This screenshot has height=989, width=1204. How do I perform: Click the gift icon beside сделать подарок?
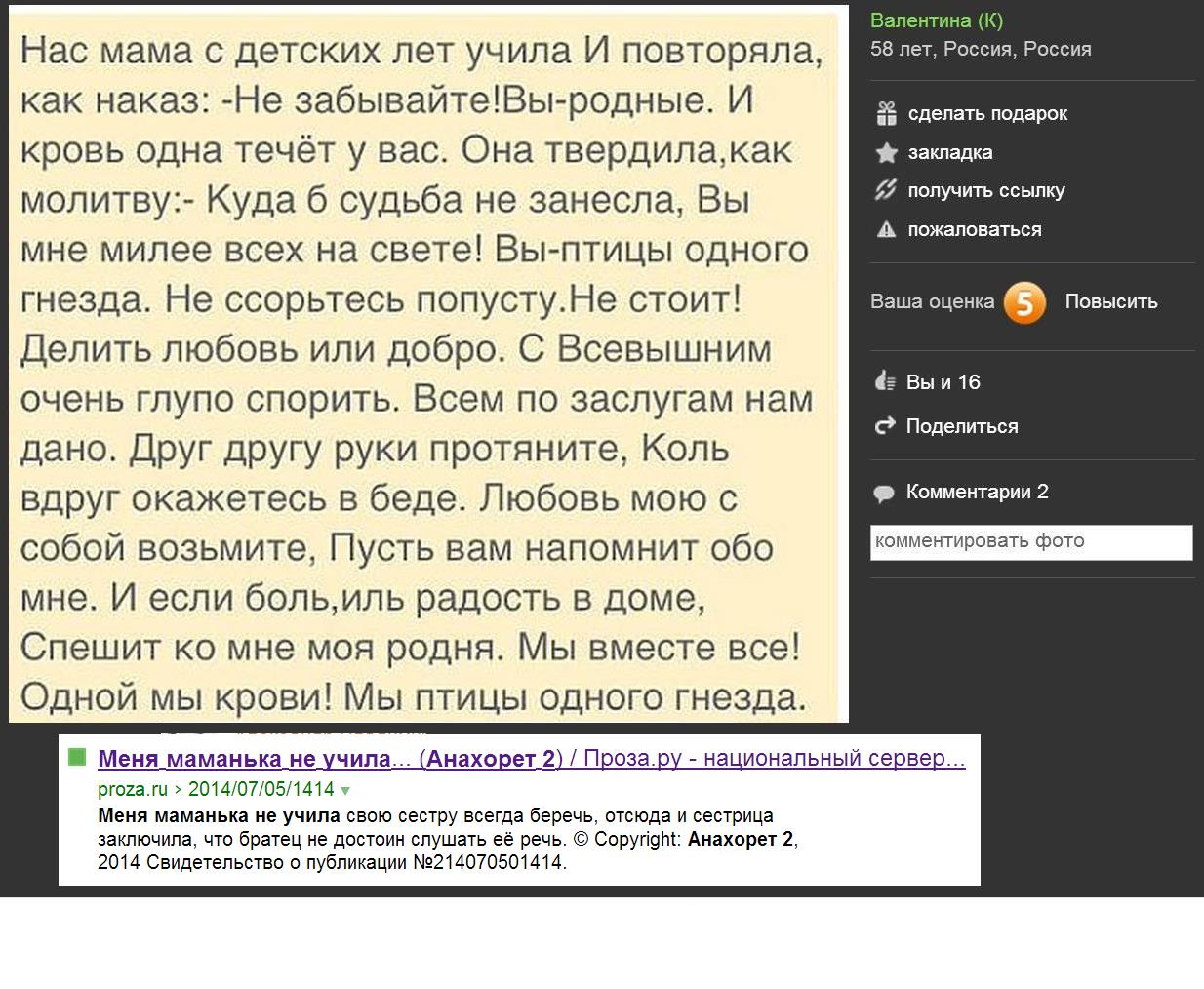(x=886, y=113)
